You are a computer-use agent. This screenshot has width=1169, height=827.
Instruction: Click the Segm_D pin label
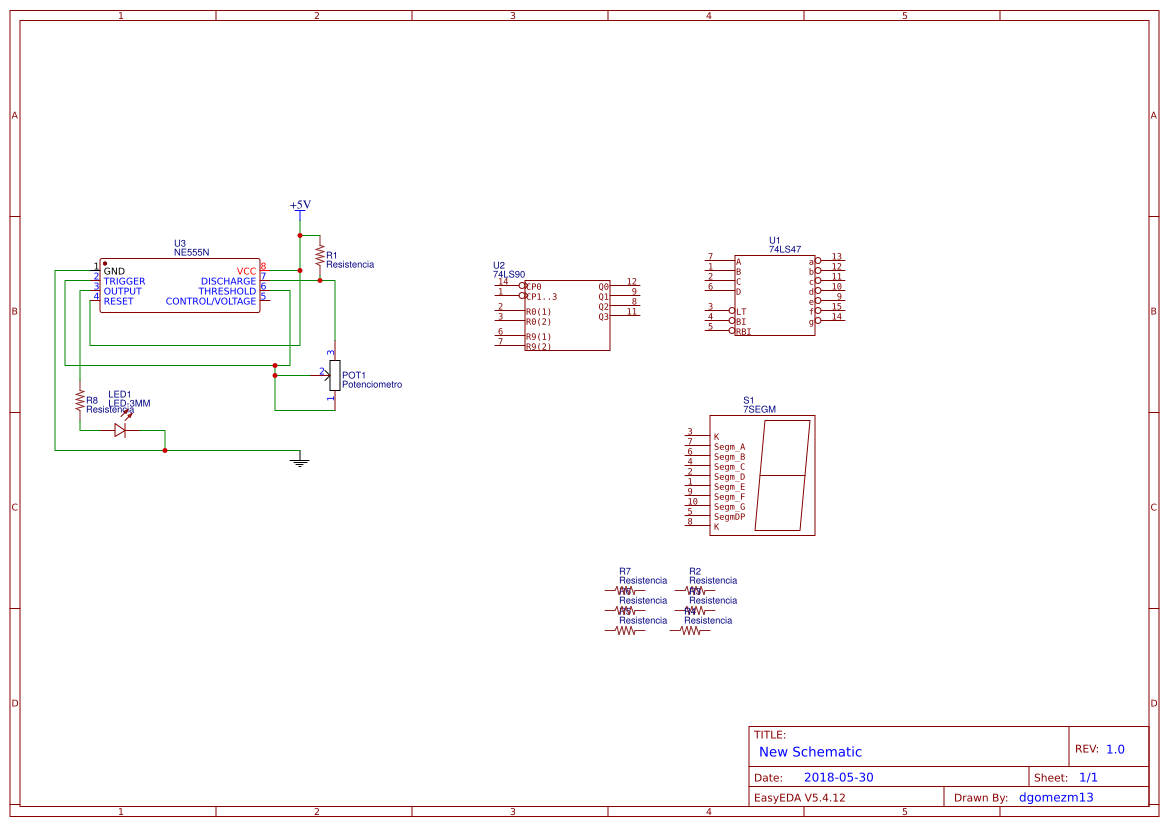[x=729, y=477]
